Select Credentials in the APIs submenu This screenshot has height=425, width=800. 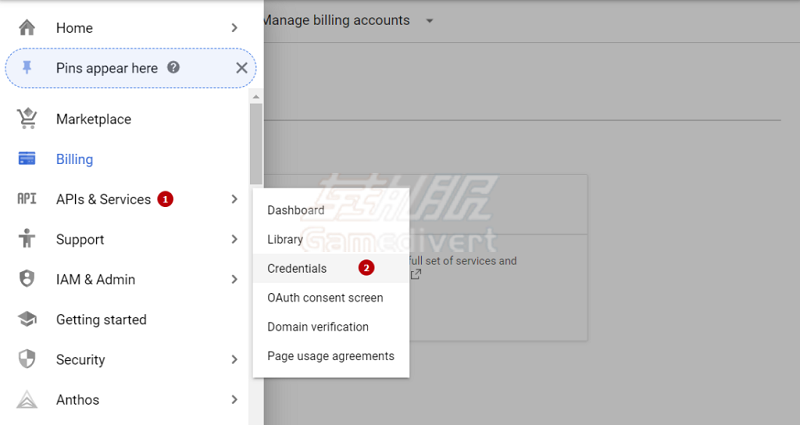[331, 268]
